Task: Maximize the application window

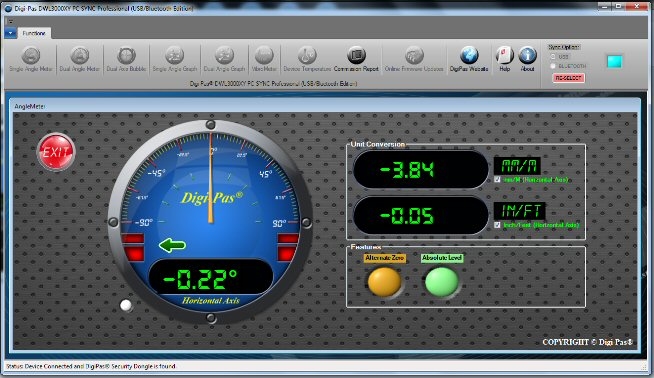Action: tap(619, 6)
